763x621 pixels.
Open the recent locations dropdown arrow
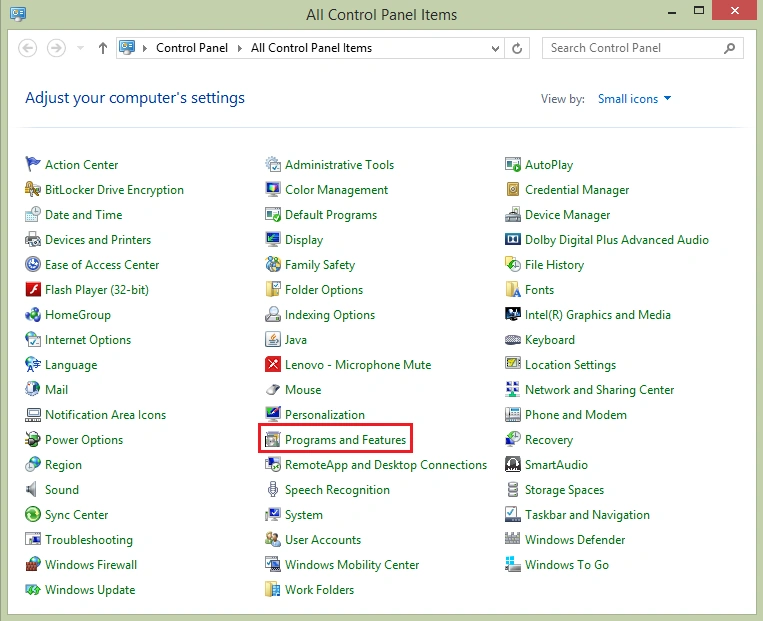tap(80, 48)
